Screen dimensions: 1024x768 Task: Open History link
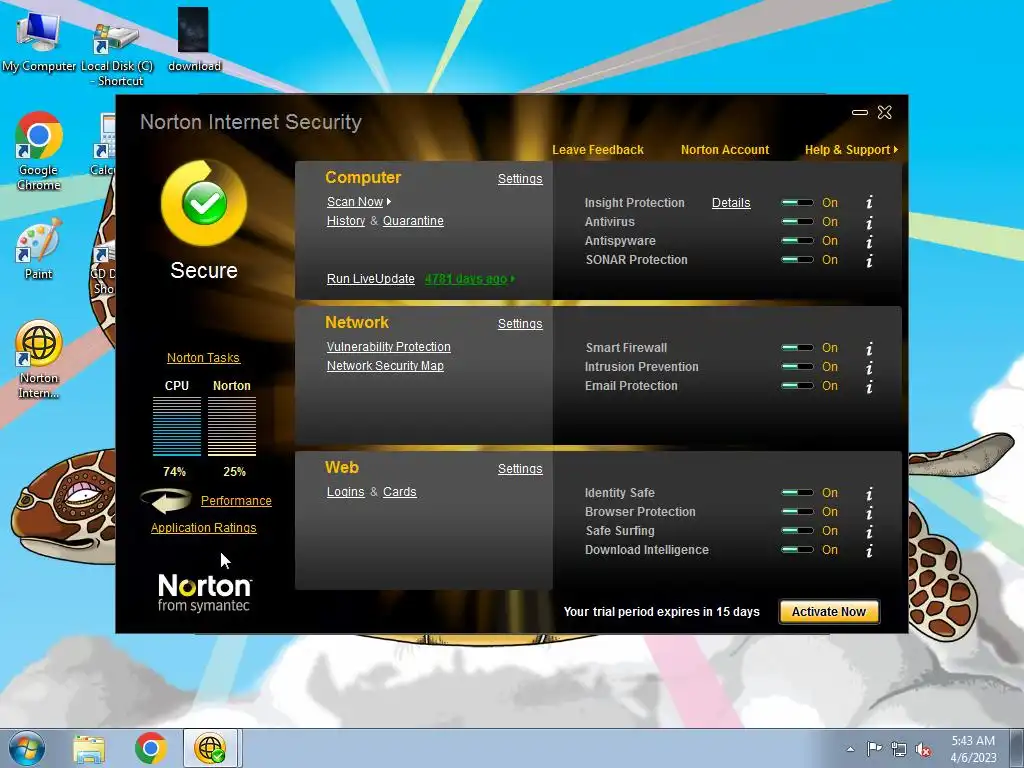(x=345, y=221)
